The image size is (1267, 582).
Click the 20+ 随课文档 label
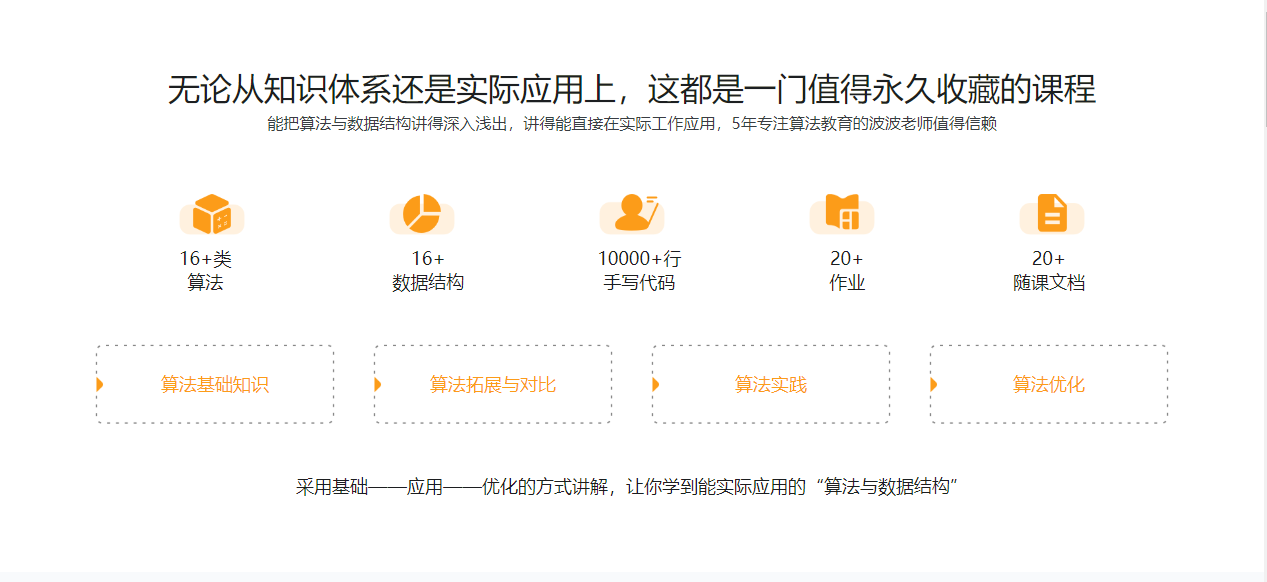pos(1049,271)
